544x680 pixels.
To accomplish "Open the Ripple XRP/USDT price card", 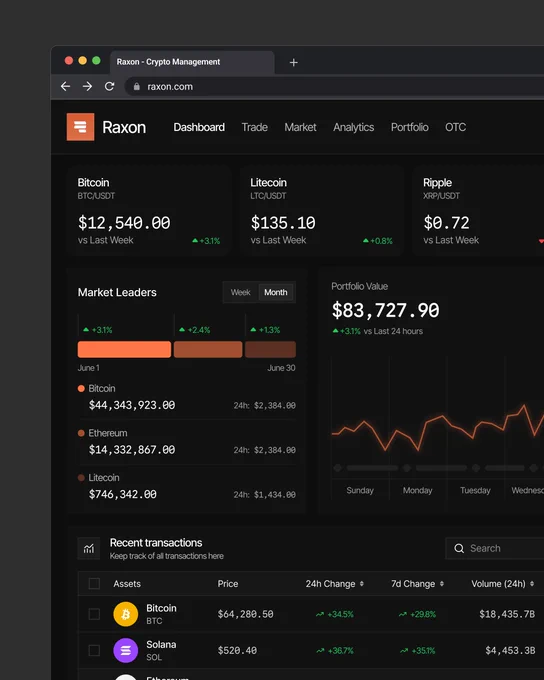I will tap(478, 211).
